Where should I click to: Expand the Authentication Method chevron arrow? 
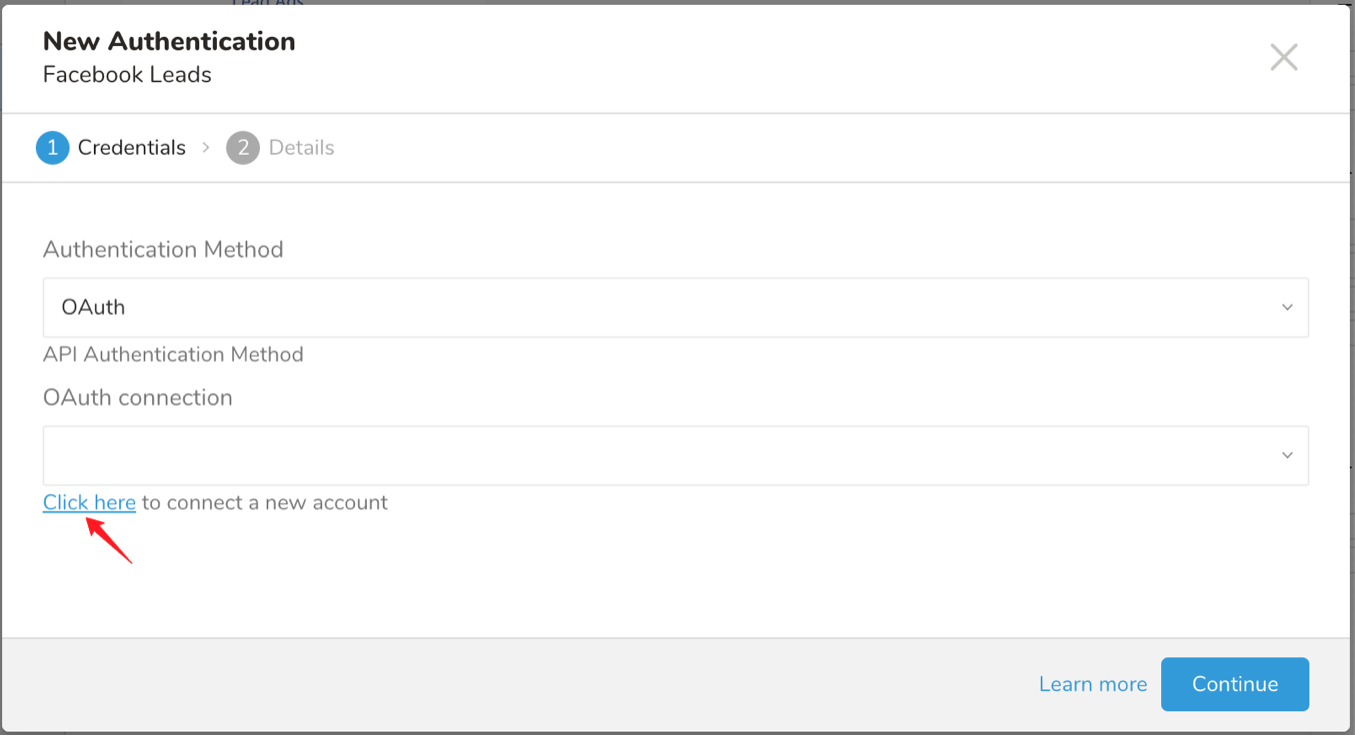(1287, 308)
